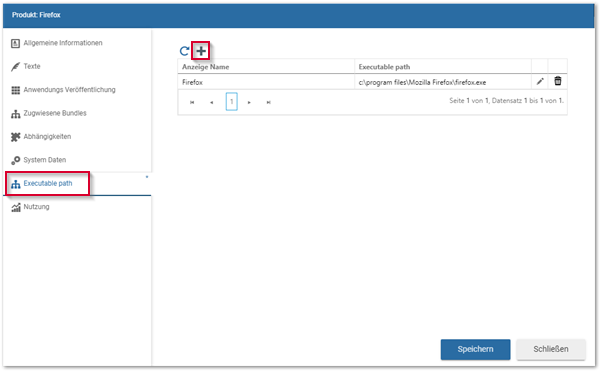Go to first page of the table
This screenshot has width=600, height=371.
pyautogui.click(x=192, y=102)
